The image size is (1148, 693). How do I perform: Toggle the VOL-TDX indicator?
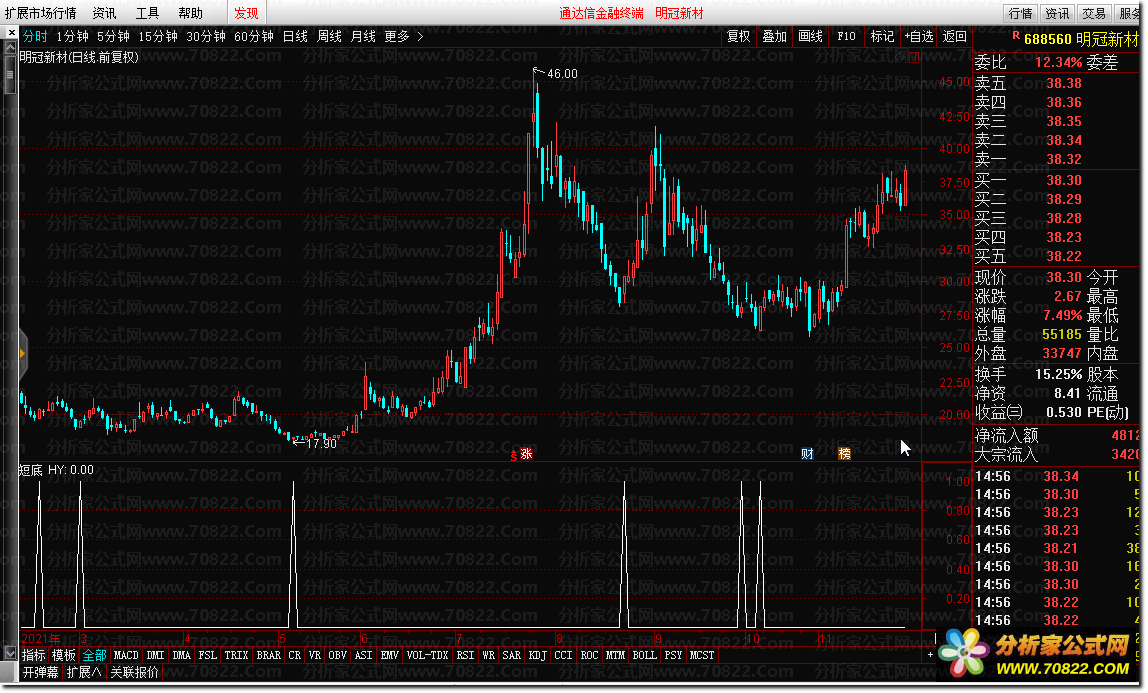coord(428,655)
